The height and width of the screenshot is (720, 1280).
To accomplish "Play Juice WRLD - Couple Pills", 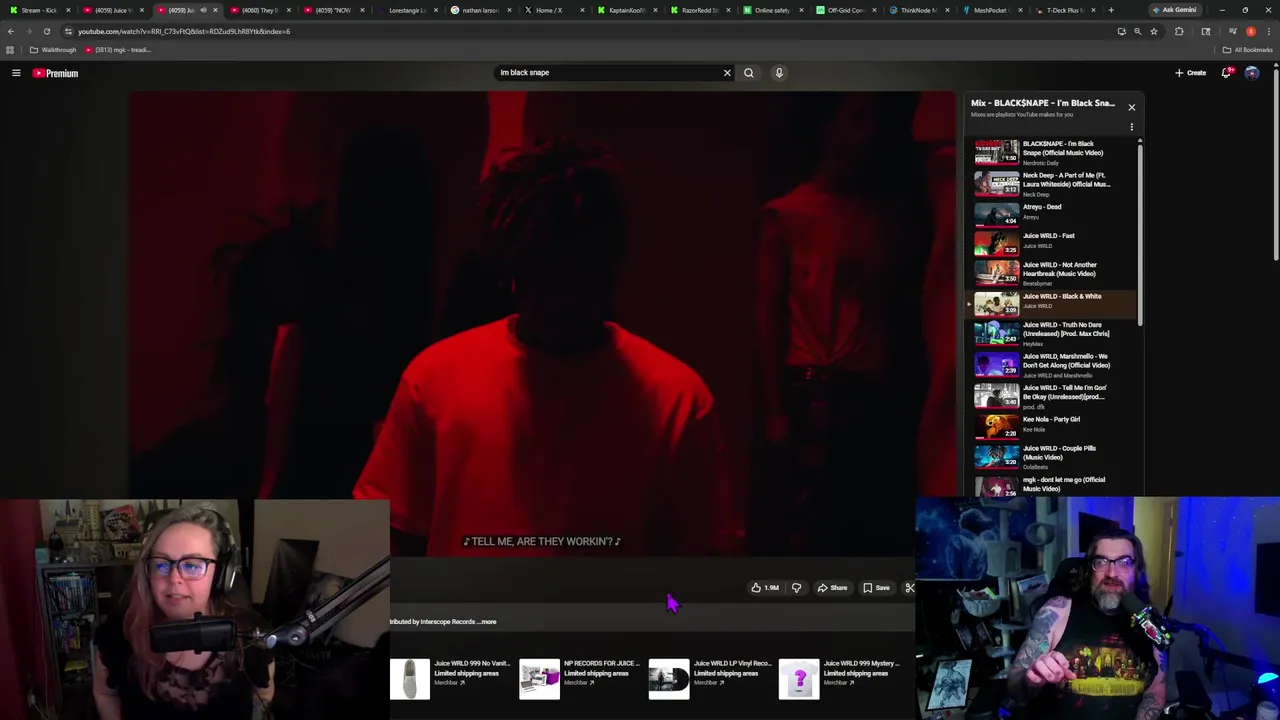I will [1053, 456].
